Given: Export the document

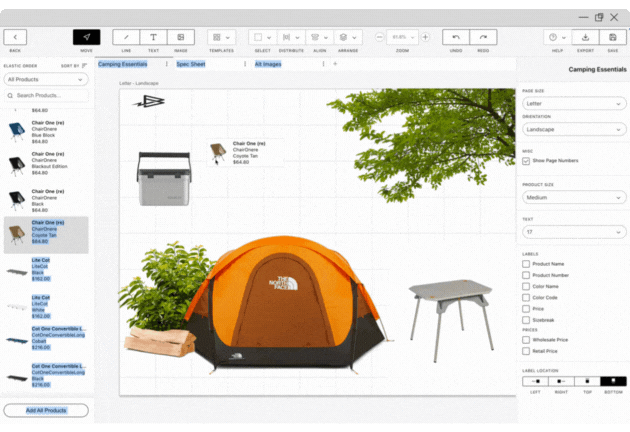Looking at the screenshot, I should (585, 37).
